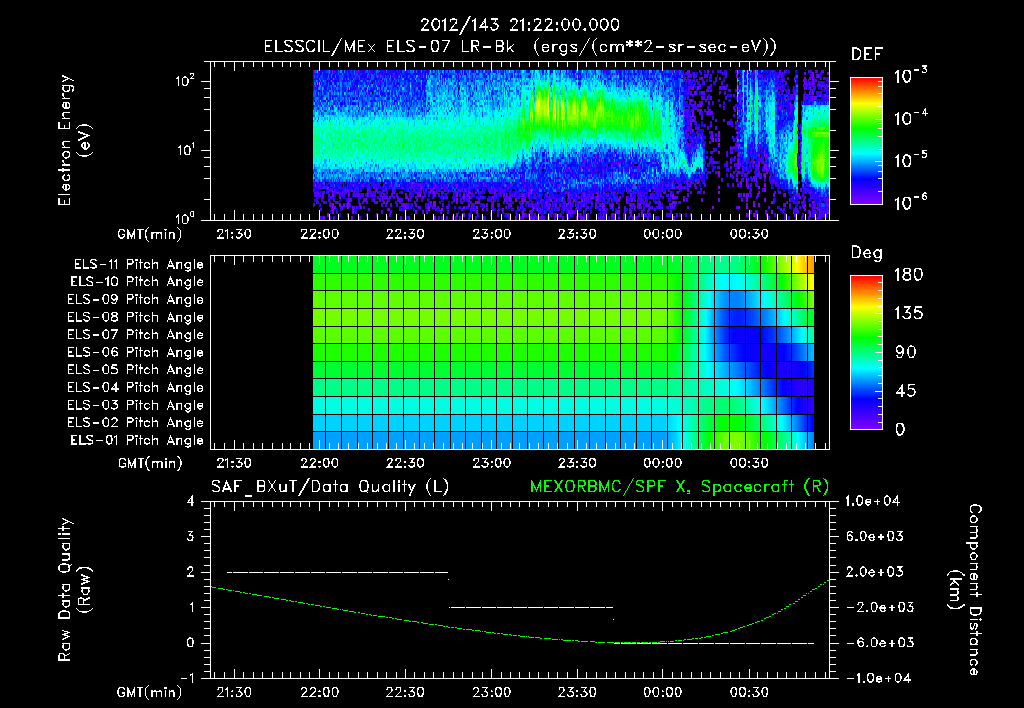Click the 23:00 tick label under pitch angle plot
This screenshot has height=708, width=1024.
click(x=491, y=463)
